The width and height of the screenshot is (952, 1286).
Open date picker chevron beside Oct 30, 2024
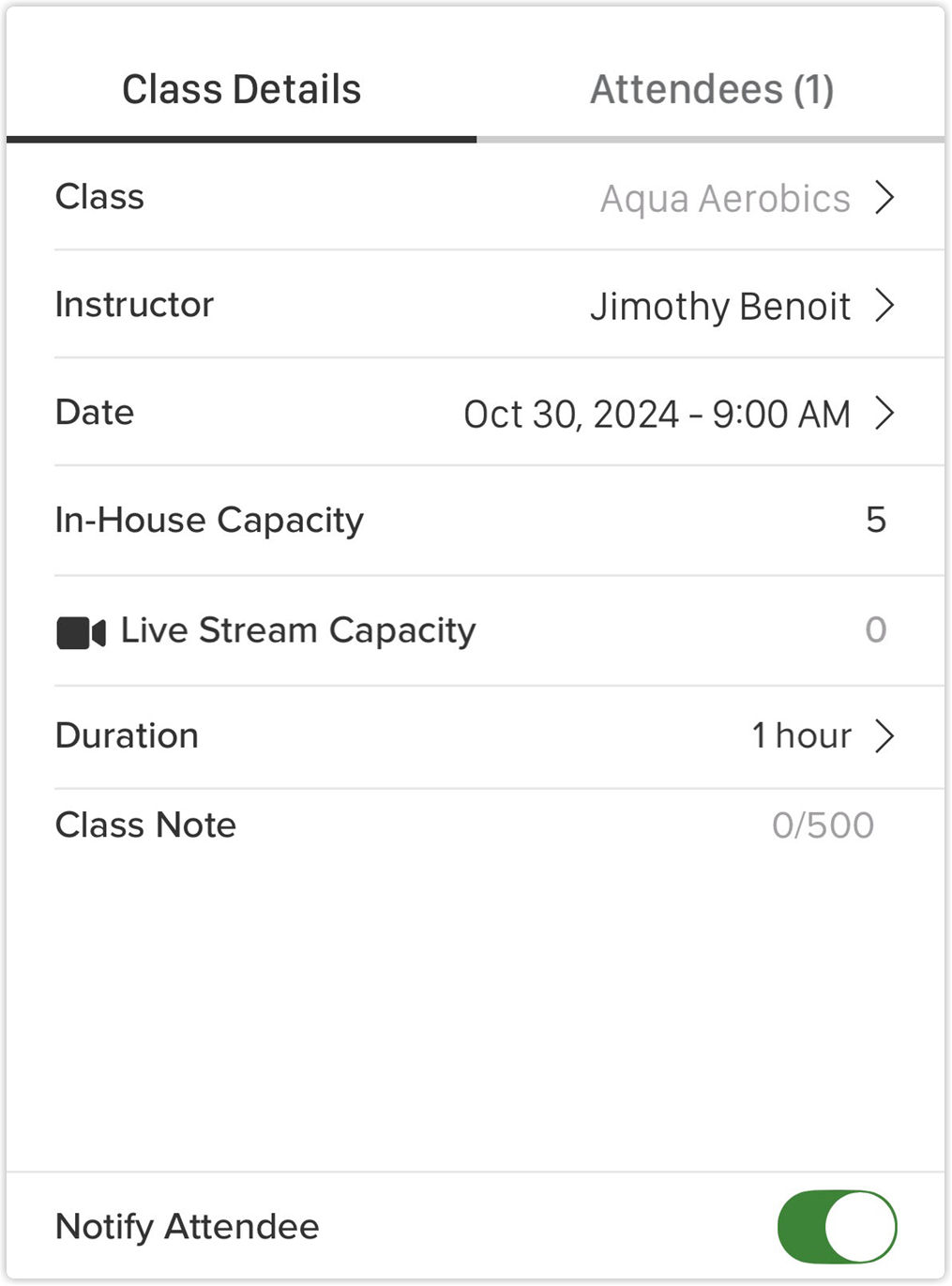pyautogui.click(x=884, y=413)
